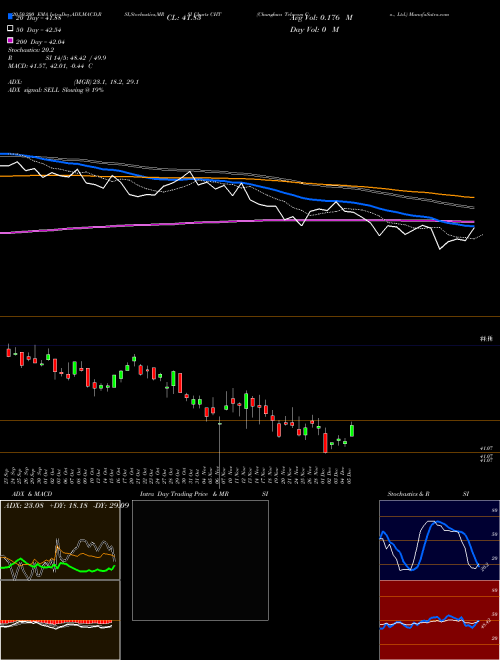
Task: Open the blue Stochastics chart panel
Action: [x=439, y=540]
